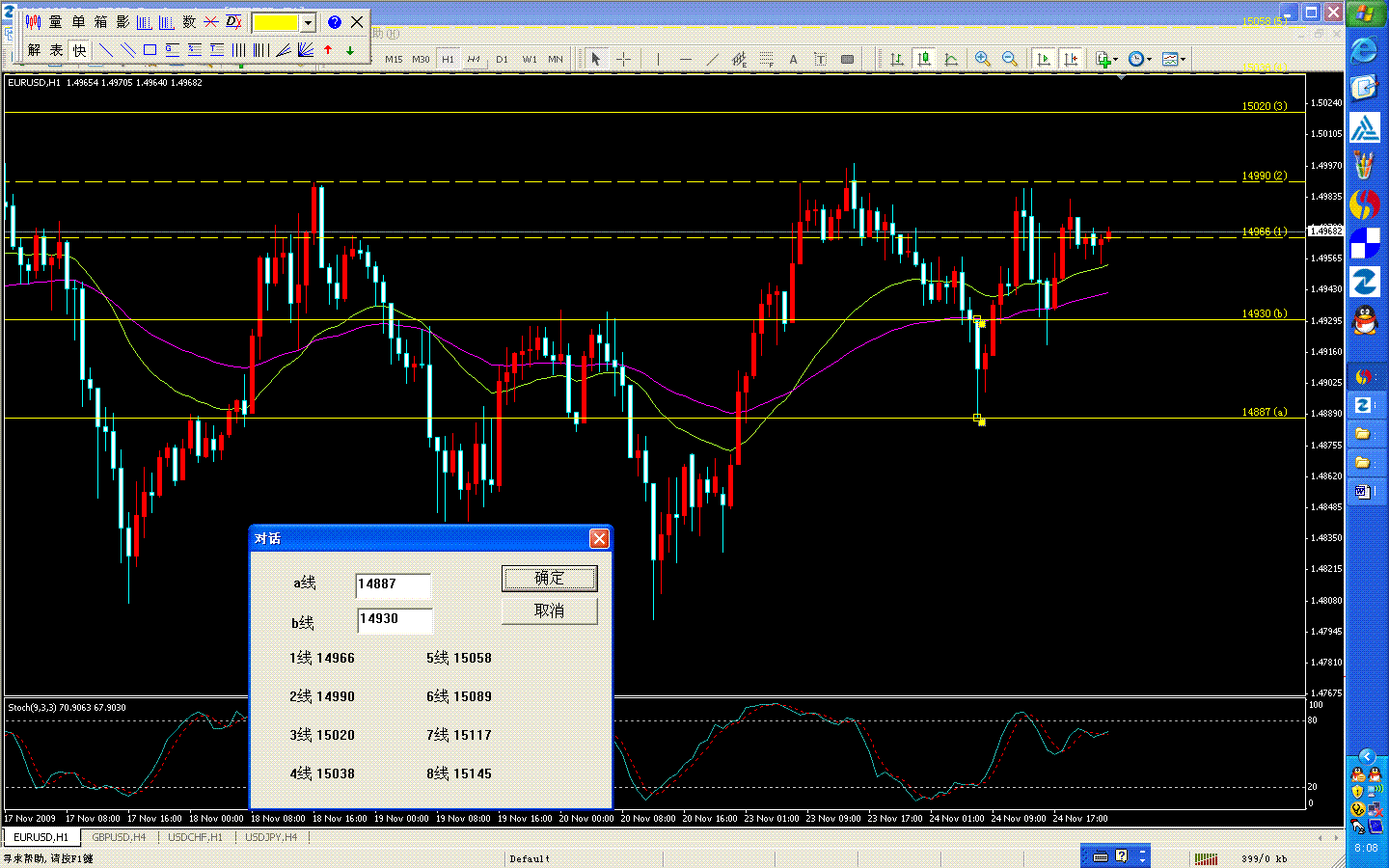Toggle chart auto scroll

pyautogui.click(x=1044, y=60)
